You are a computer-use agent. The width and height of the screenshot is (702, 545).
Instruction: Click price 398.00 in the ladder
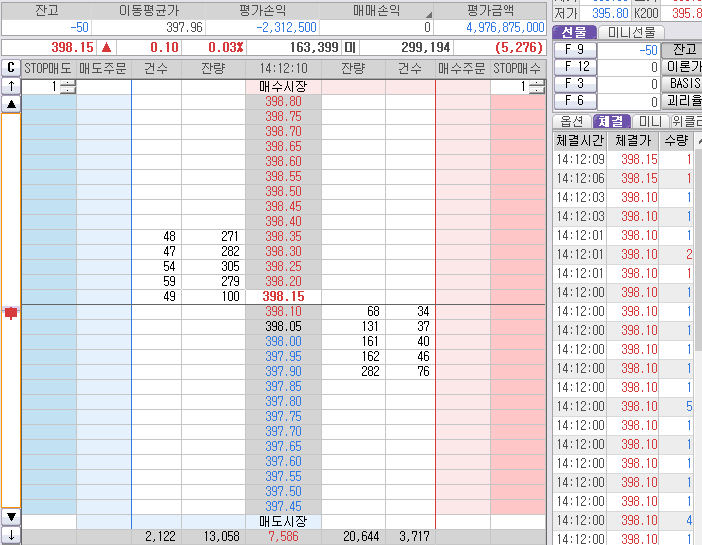283,342
